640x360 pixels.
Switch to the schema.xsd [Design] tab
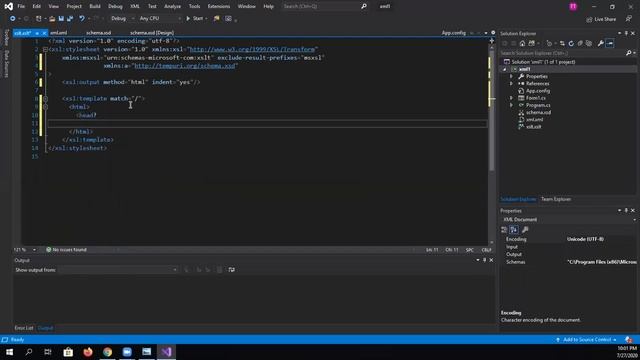tap(152, 33)
